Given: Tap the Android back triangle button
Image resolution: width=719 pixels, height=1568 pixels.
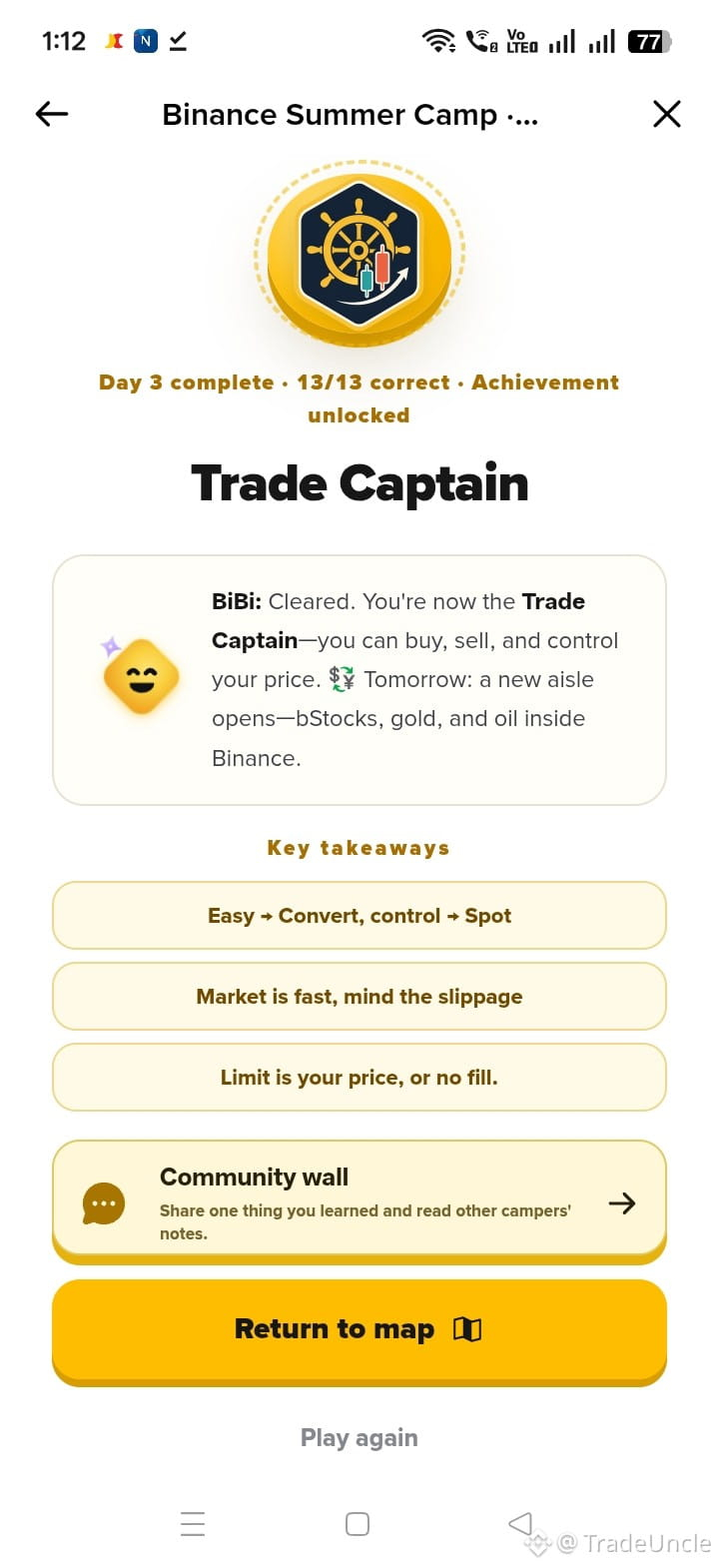Looking at the screenshot, I should (x=520, y=1523).
